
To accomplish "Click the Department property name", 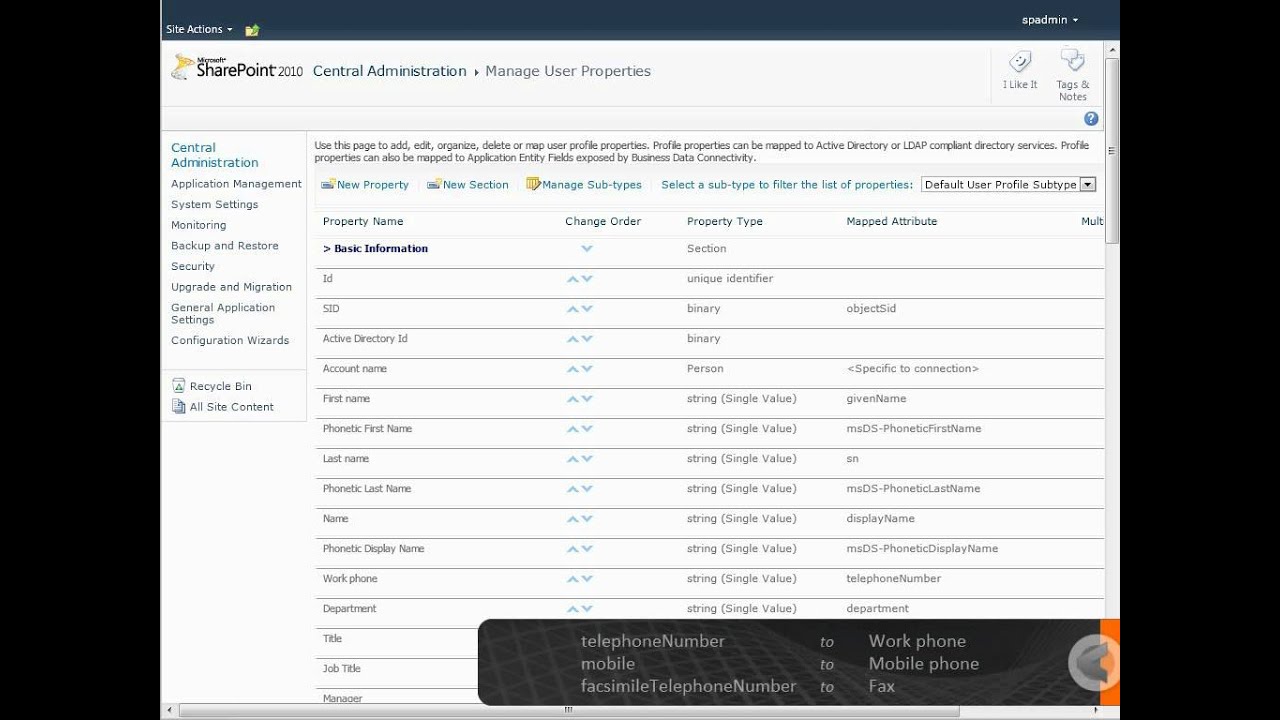I will (x=350, y=609).
